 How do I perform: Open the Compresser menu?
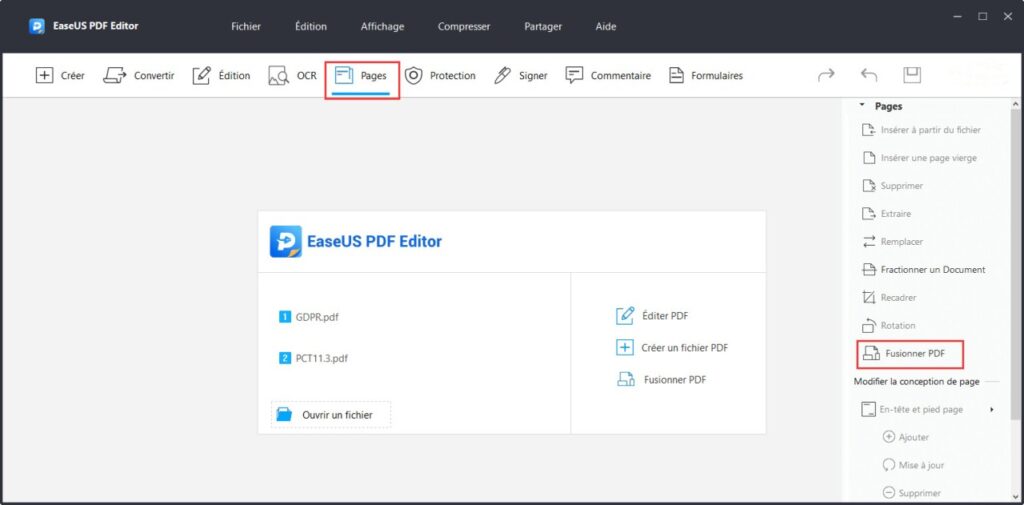(x=464, y=27)
